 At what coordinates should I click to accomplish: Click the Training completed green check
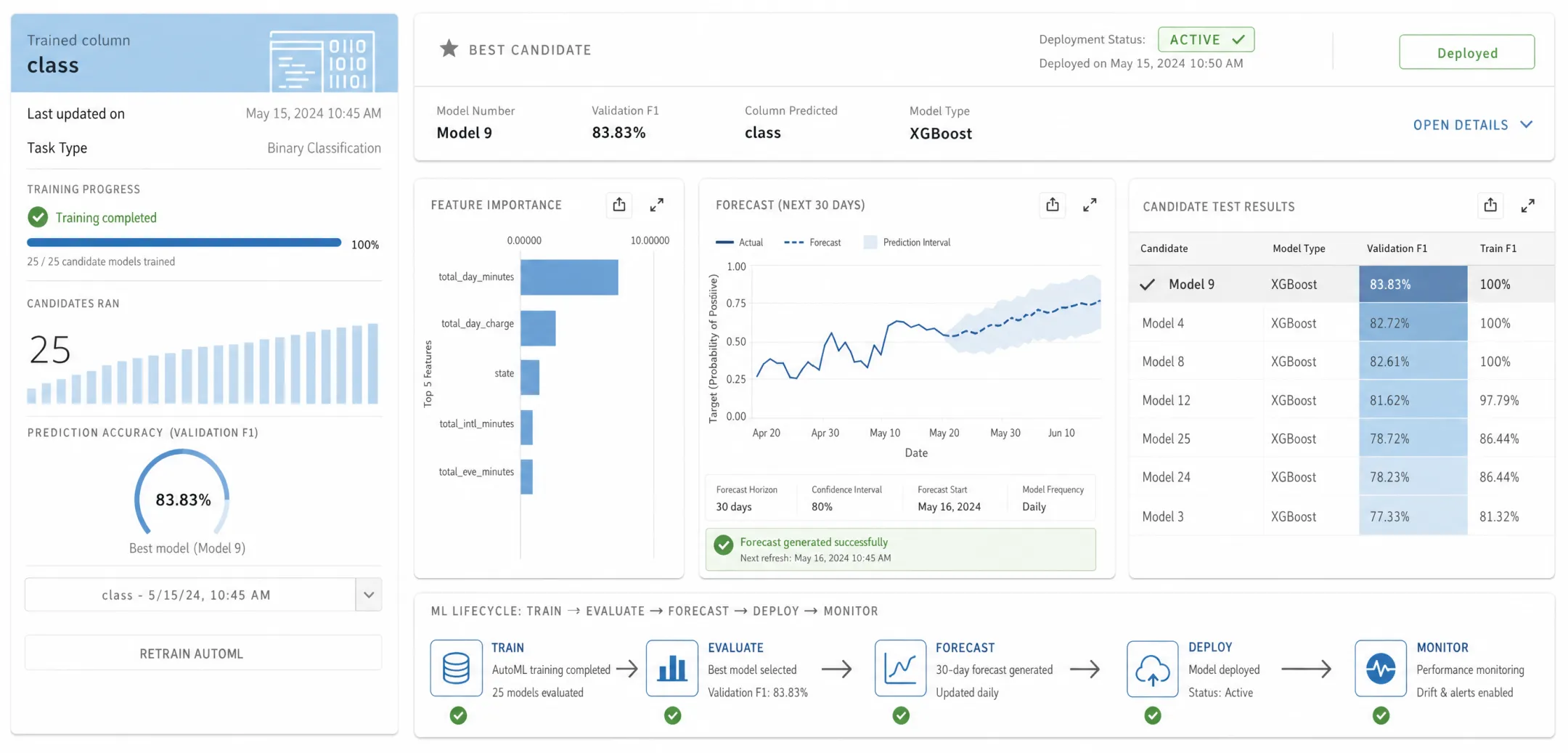pos(38,217)
